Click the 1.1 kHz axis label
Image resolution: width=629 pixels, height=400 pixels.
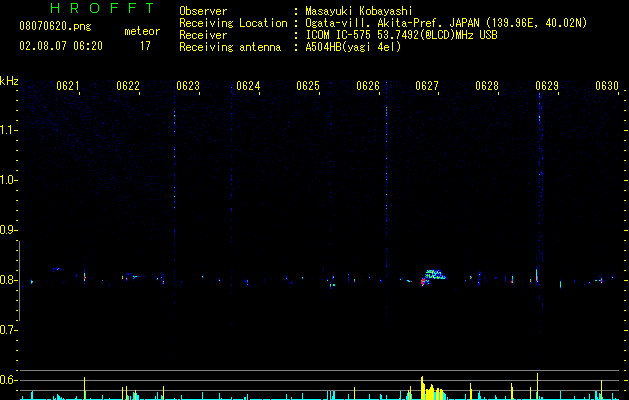tap(9, 130)
